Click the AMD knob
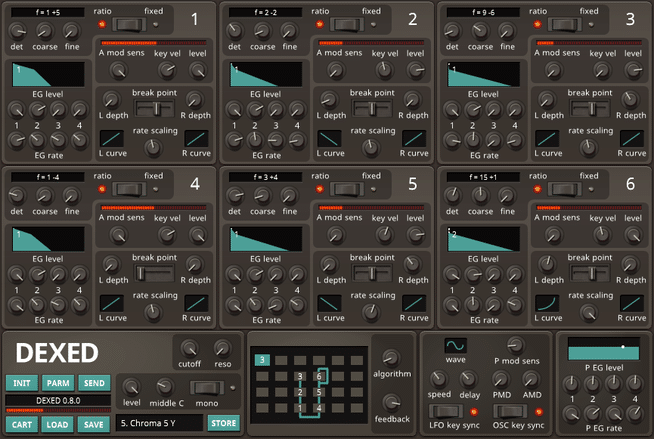Image resolution: width=654 pixels, height=439 pixels. 531,379
